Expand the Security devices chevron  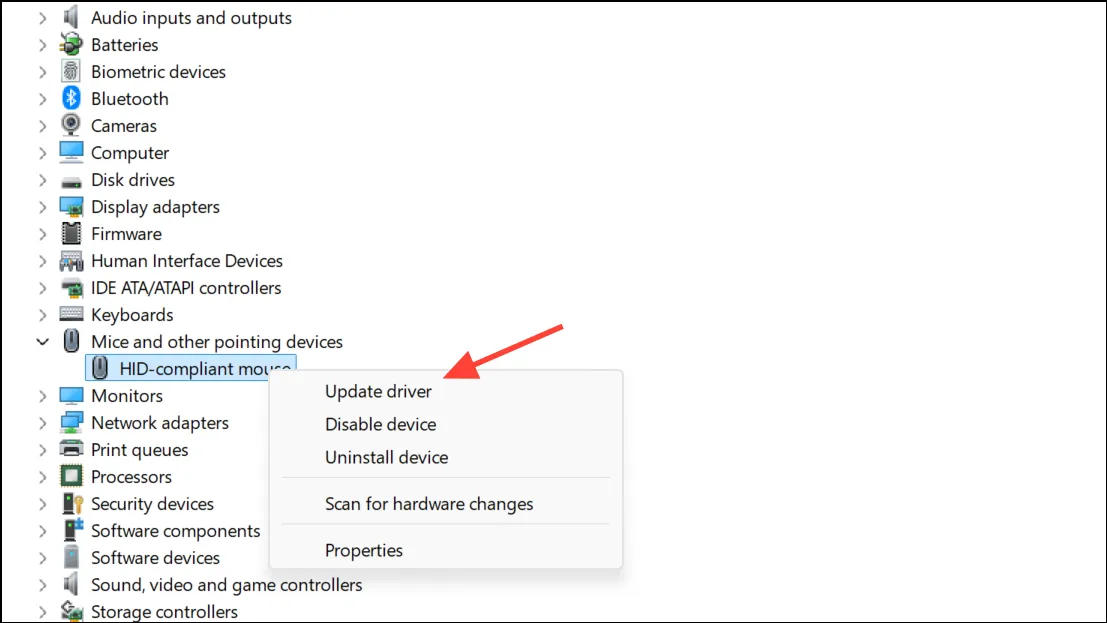pos(42,504)
